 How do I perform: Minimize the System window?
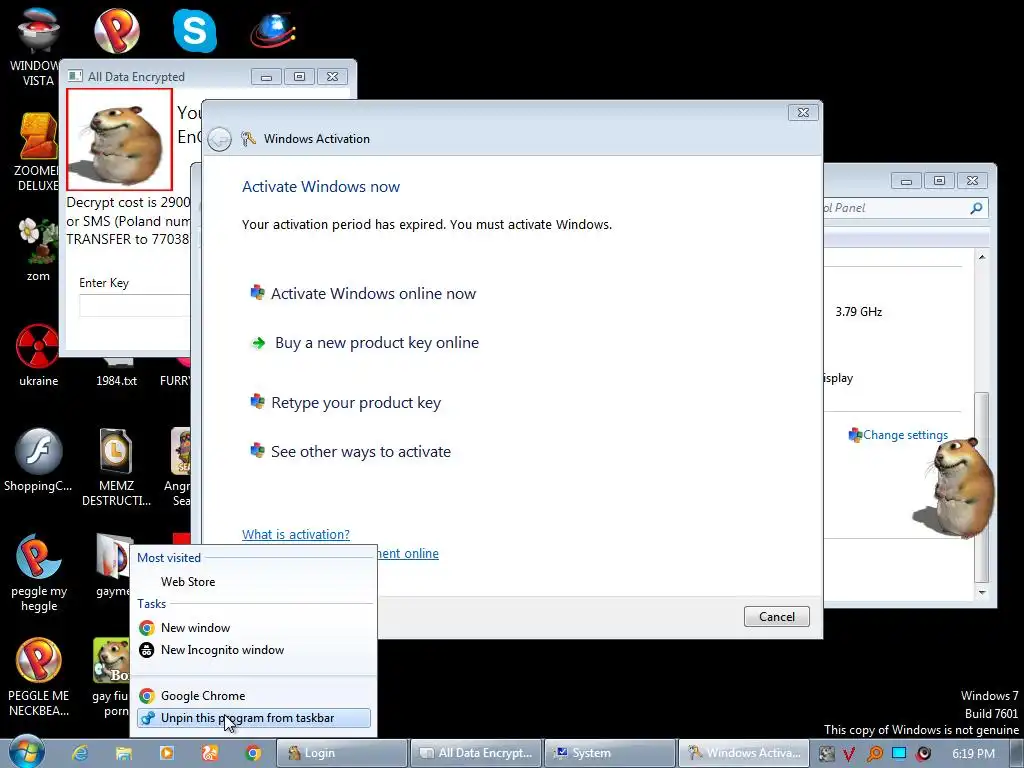click(x=906, y=181)
